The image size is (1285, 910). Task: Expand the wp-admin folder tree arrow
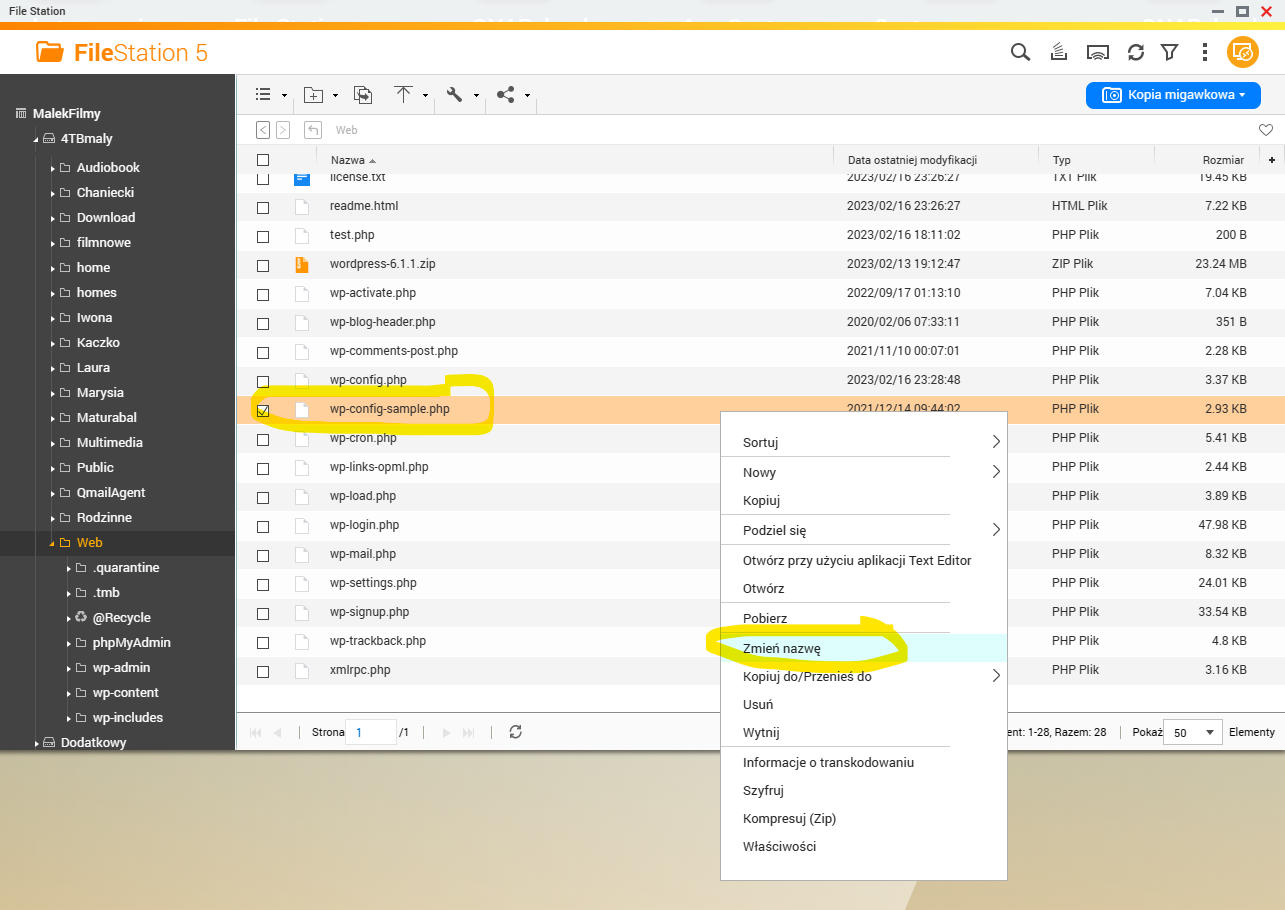pyautogui.click(x=68, y=668)
